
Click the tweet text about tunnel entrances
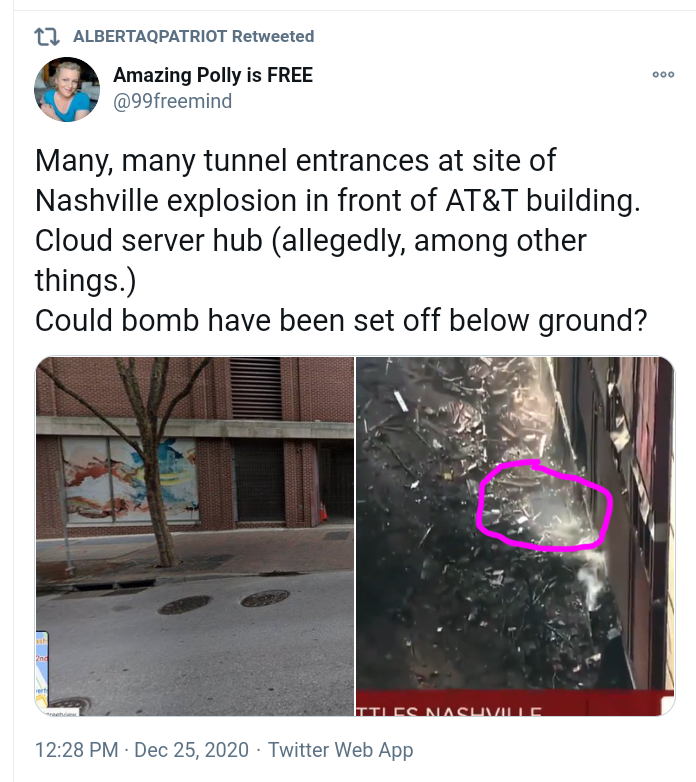pyautogui.click(x=341, y=240)
